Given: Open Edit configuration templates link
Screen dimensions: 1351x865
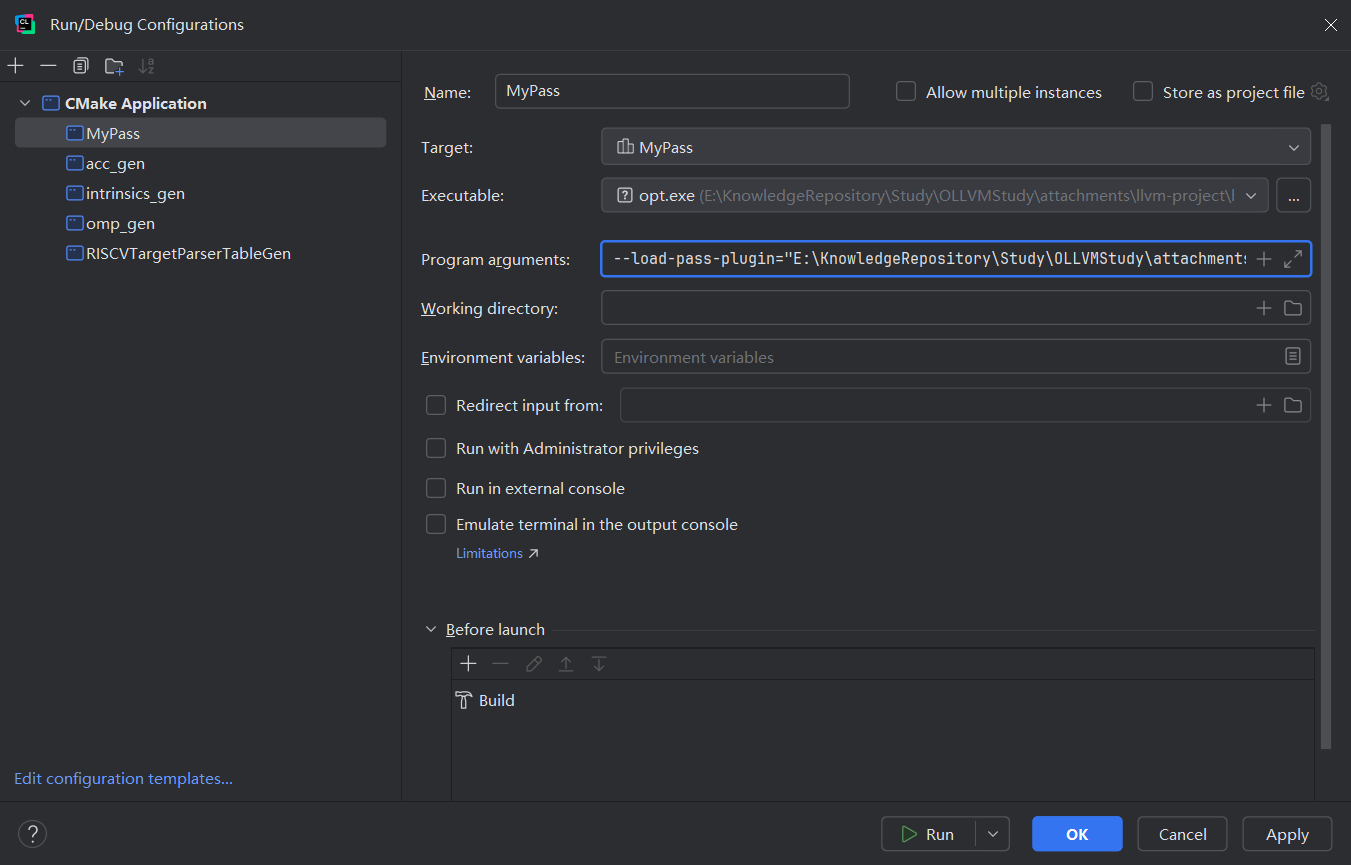Looking at the screenshot, I should [123, 778].
